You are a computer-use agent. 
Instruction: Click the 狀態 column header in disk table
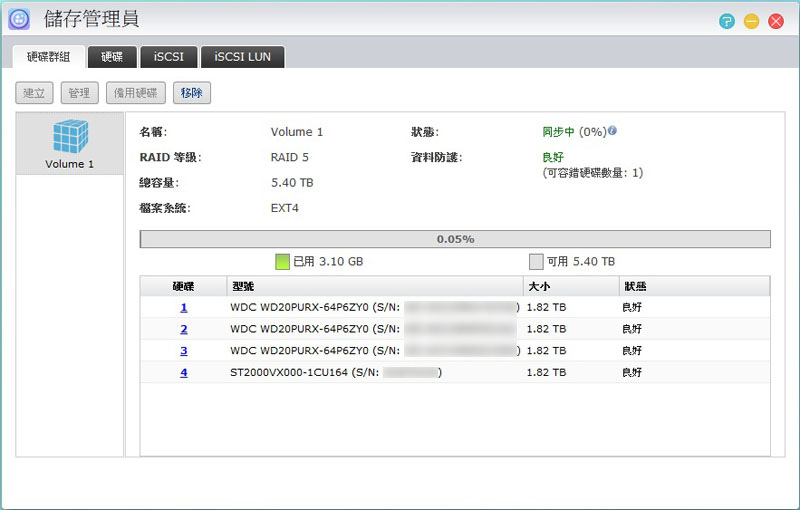pos(694,286)
